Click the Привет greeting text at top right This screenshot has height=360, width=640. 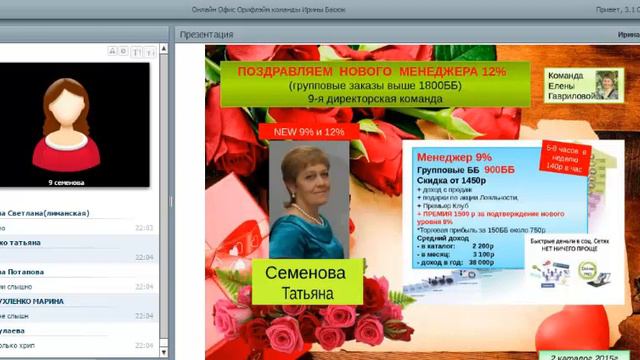click(618, 9)
